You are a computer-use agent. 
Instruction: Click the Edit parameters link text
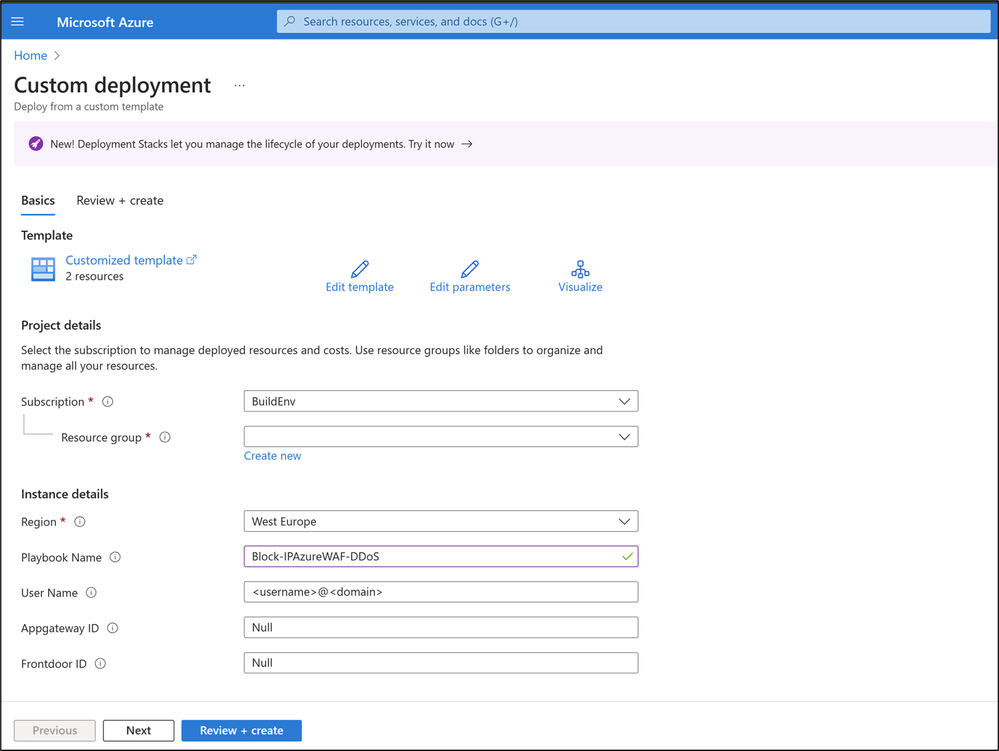click(470, 287)
